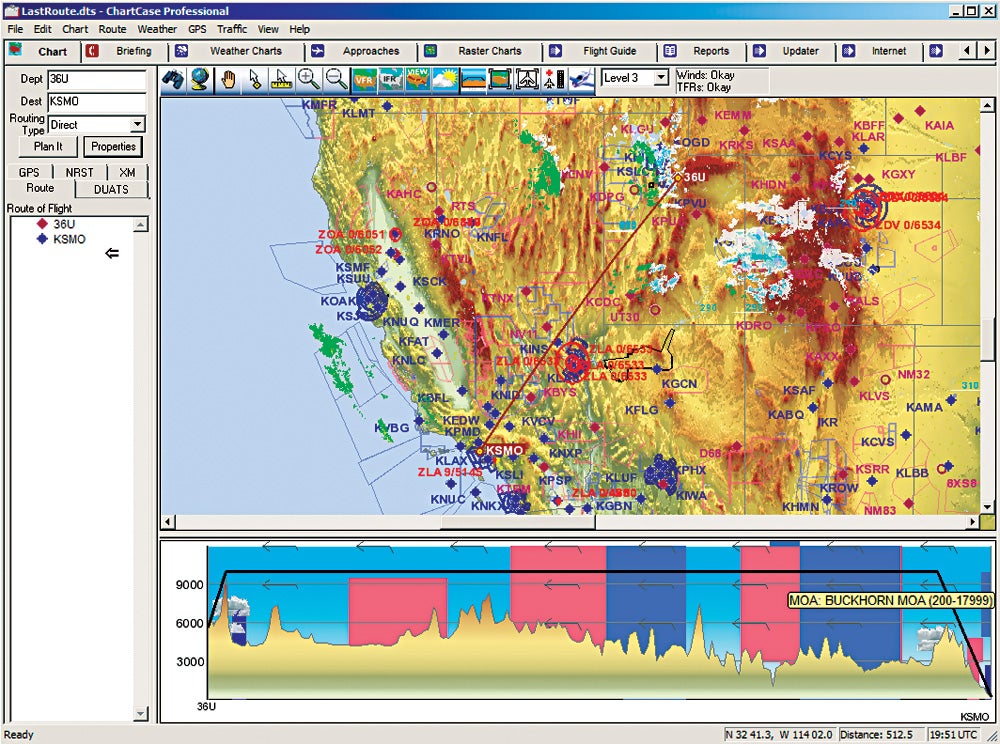The height and width of the screenshot is (744, 1000).
Task: Open the File menu
Action: [15, 29]
